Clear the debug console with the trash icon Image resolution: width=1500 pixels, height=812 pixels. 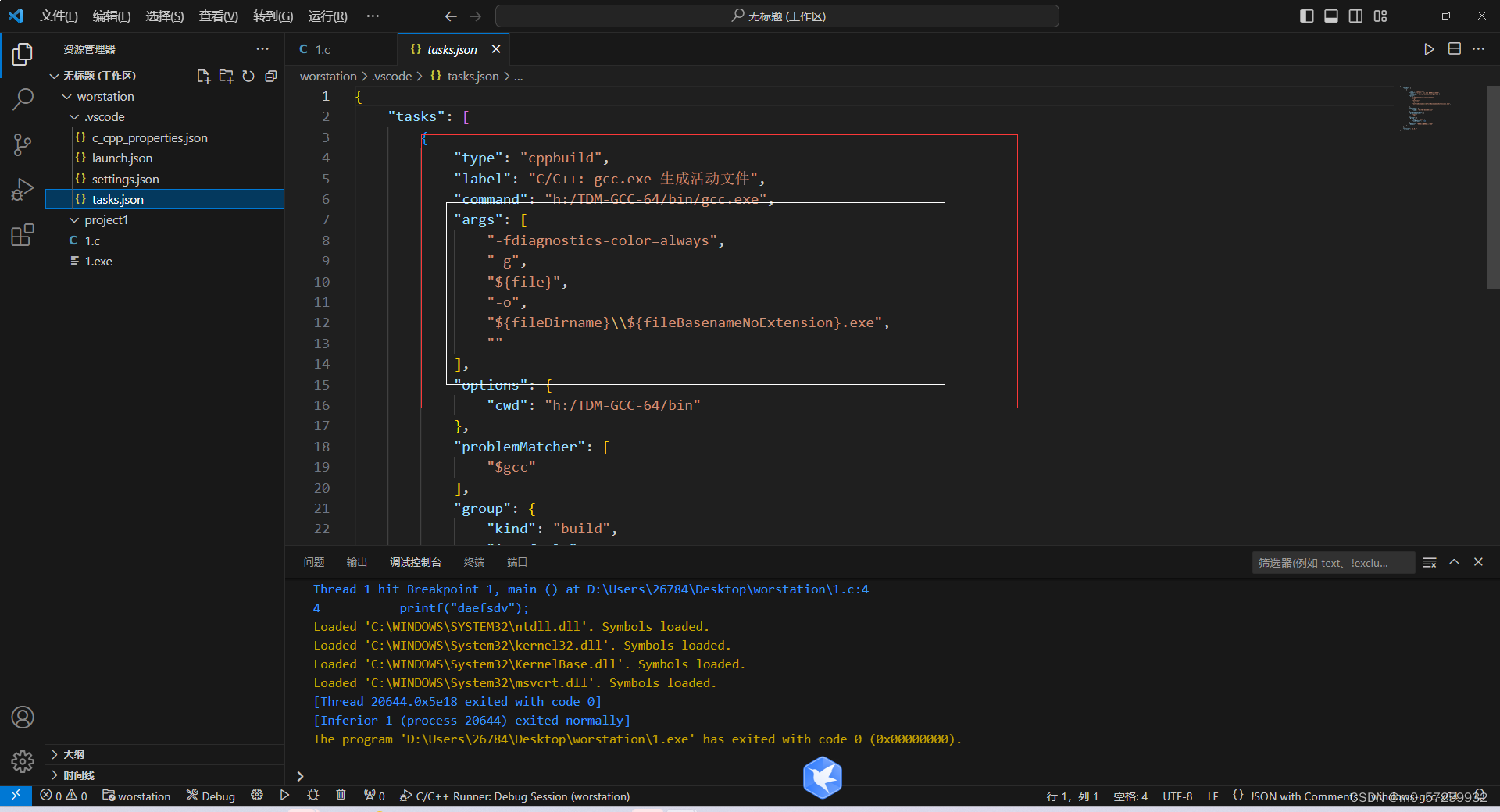(341, 796)
